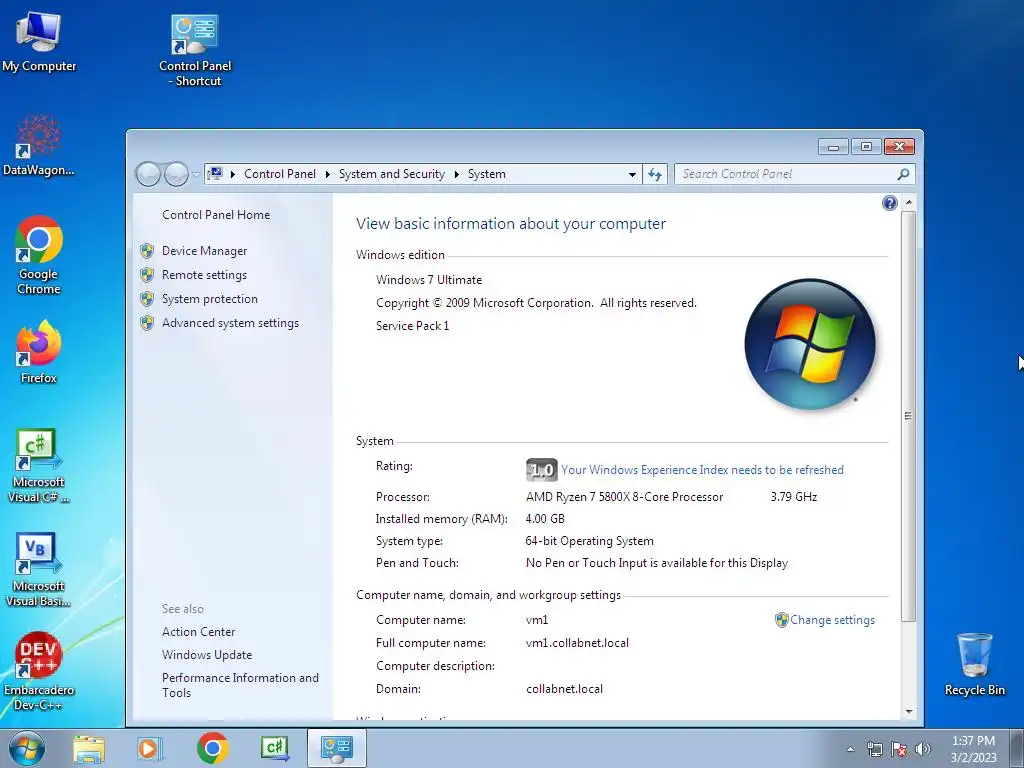Open Google Chrome desktop shortcut
The image size is (1024, 768).
(x=39, y=255)
